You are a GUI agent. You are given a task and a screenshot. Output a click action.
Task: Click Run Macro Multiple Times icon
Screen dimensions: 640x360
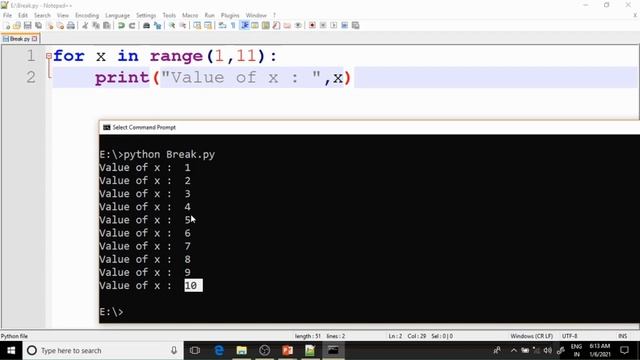coord(344,26)
